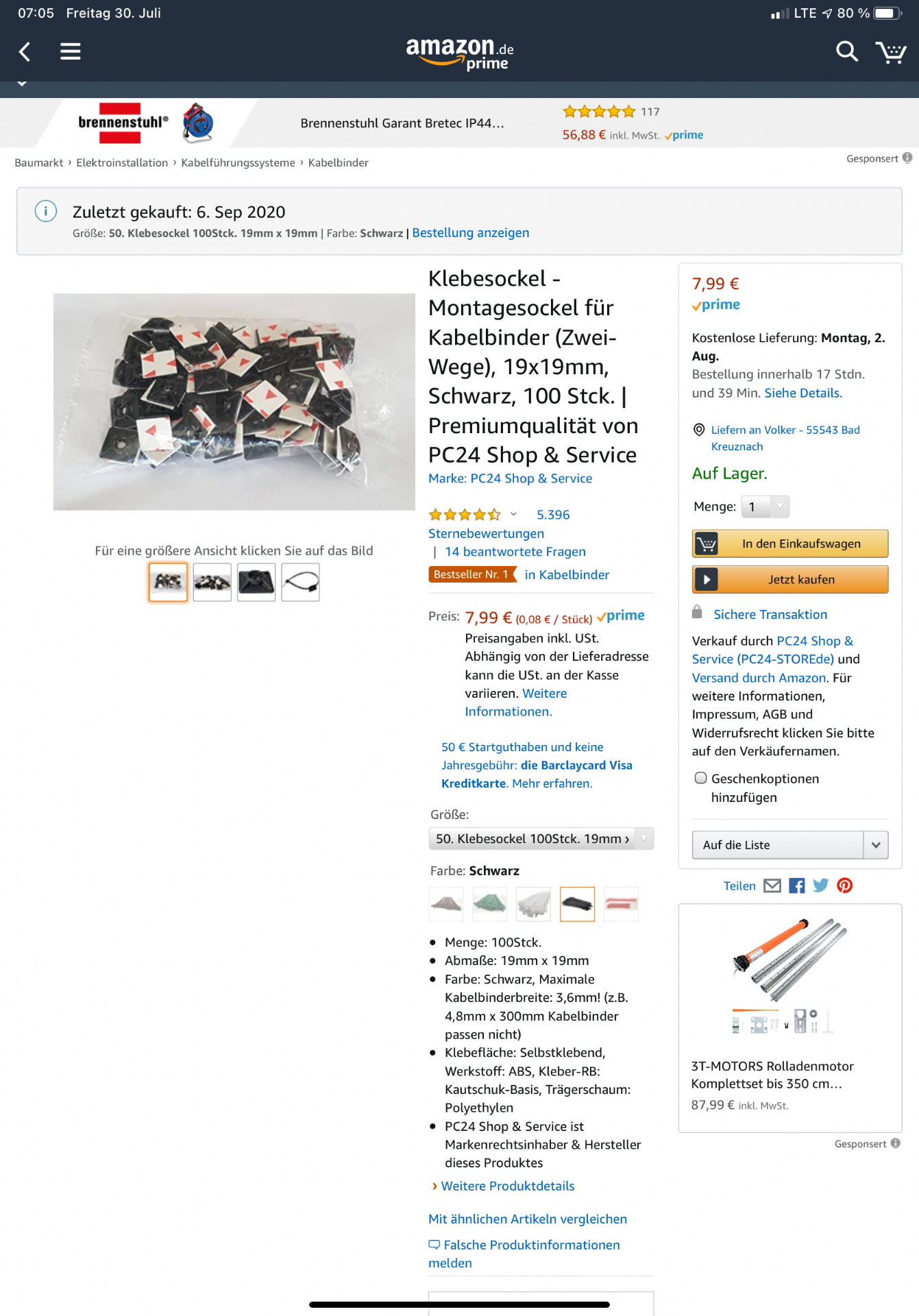Select the third product image thumbnail
Image resolution: width=919 pixels, height=1316 pixels.
point(256,582)
